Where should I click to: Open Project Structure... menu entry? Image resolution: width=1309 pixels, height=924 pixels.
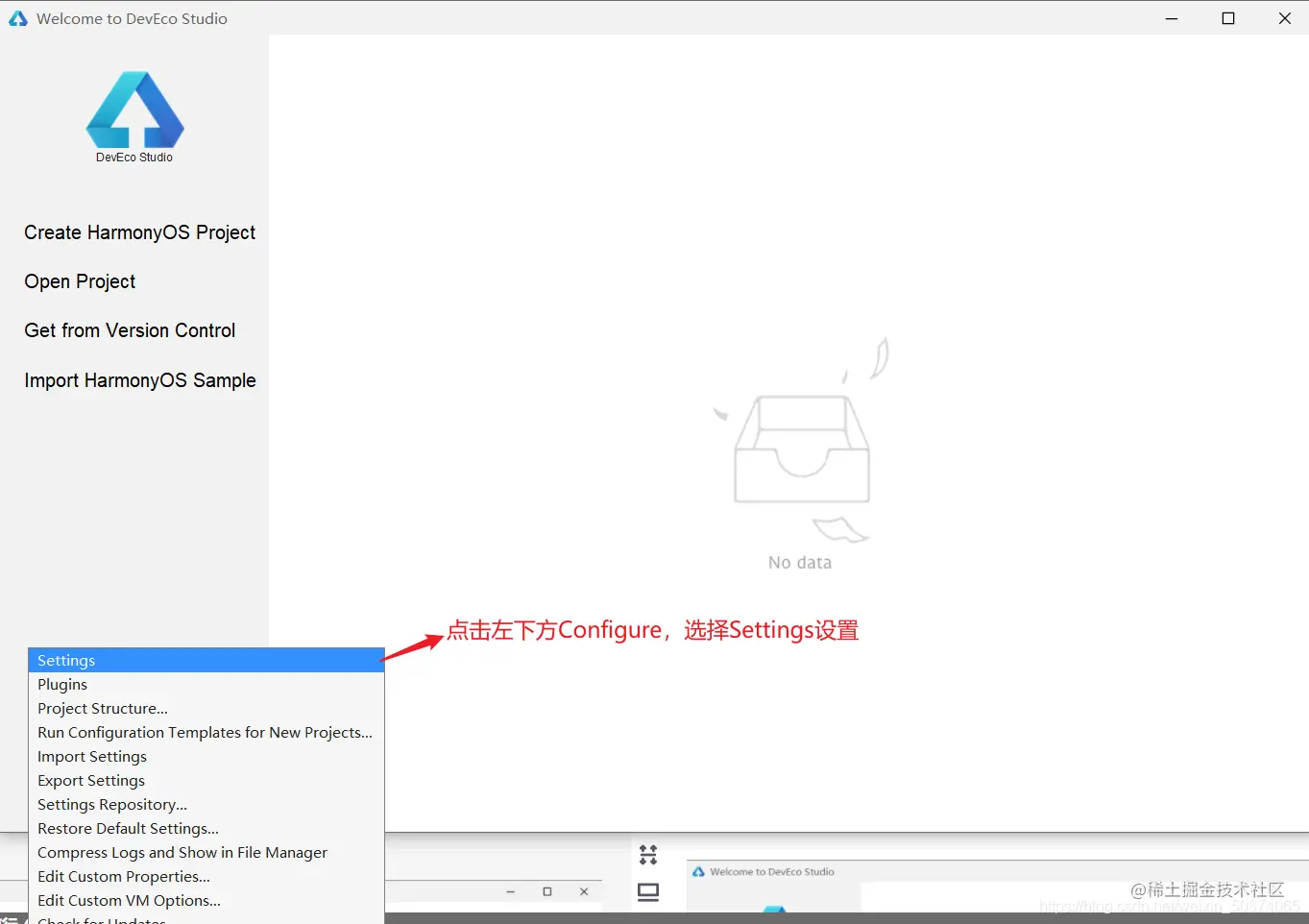[206, 709]
